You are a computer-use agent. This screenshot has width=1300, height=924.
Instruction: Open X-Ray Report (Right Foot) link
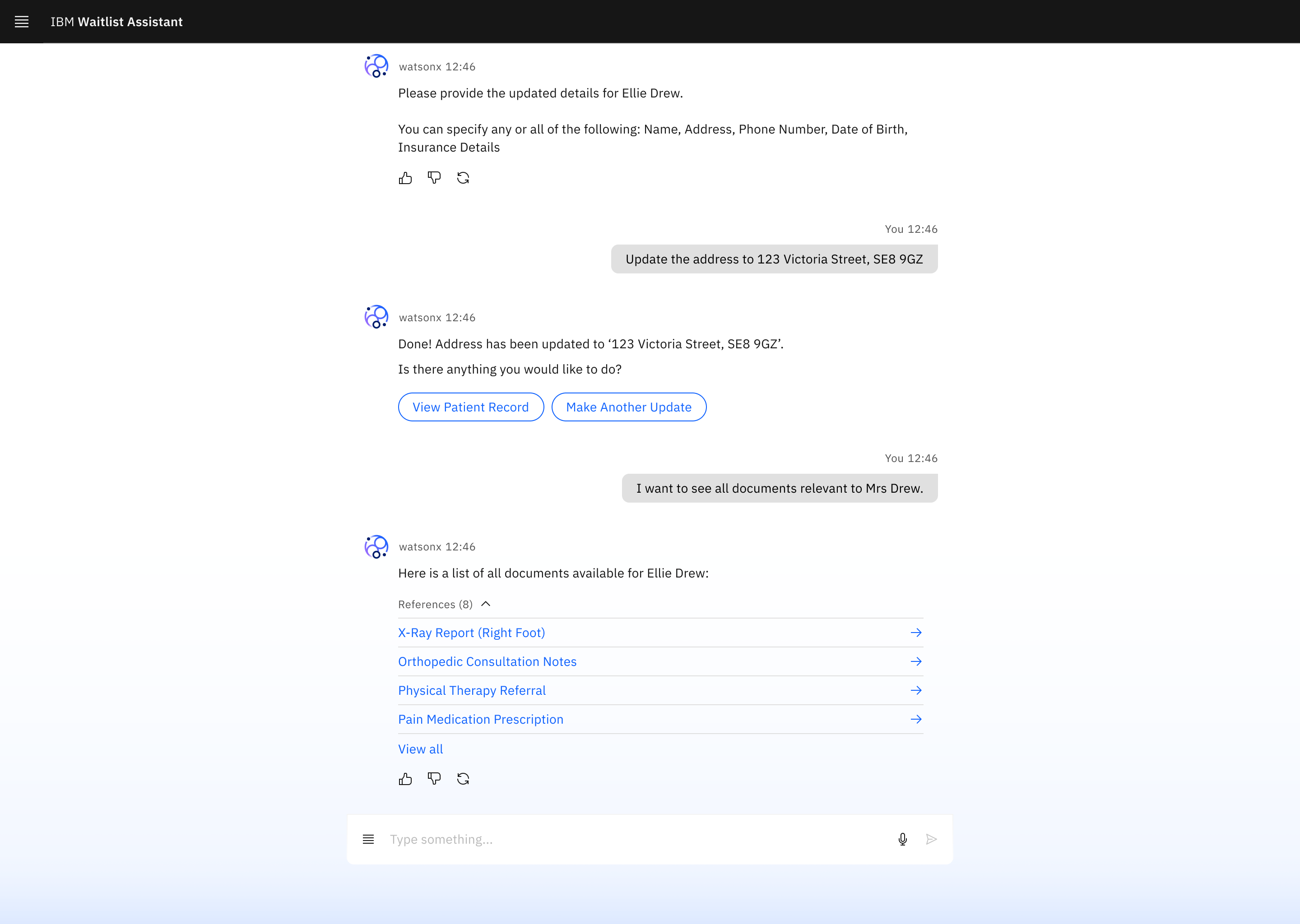471,633
